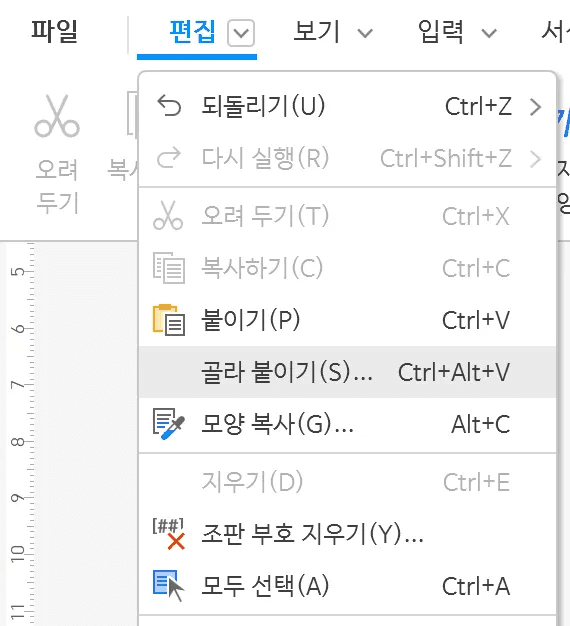Expand the 보기 dropdown chevron
Viewport: 570px width, 626px height.
click(x=365, y=33)
